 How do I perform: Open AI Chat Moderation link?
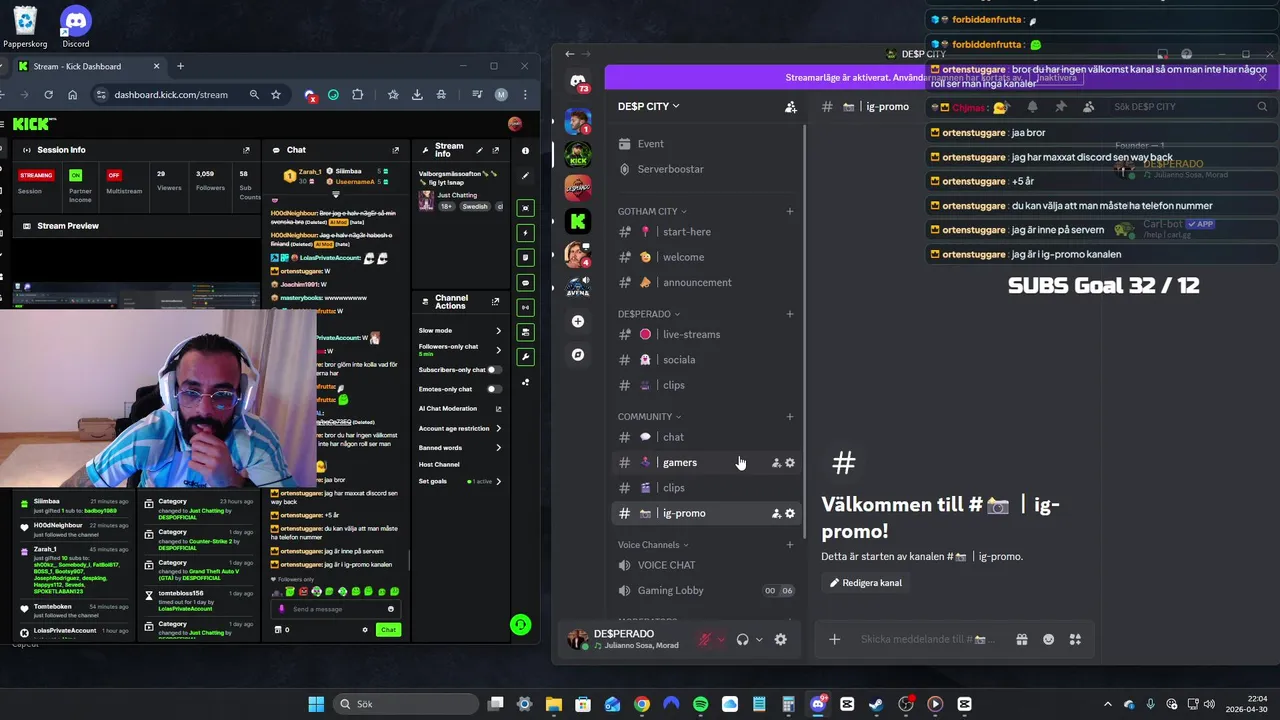click(460, 408)
